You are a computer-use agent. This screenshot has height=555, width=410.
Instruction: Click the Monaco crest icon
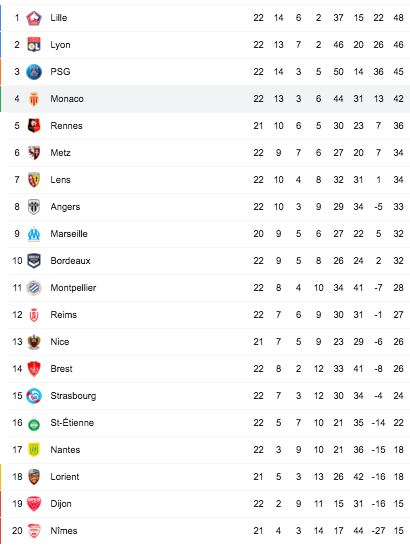pos(34,99)
